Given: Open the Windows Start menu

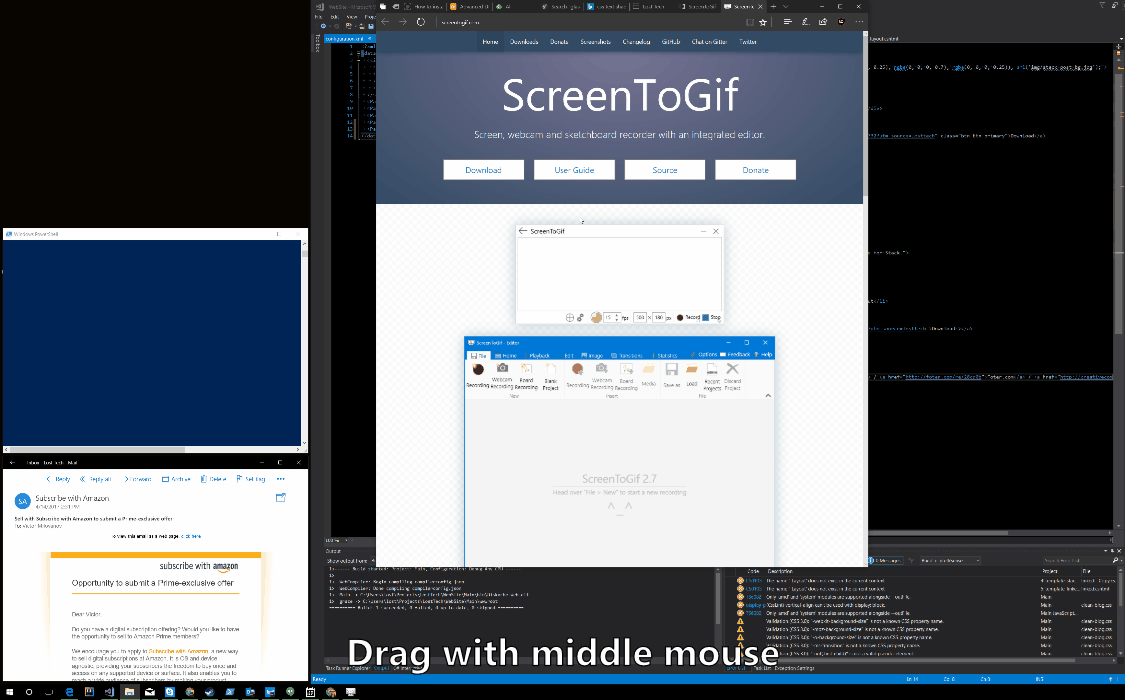Looking at the screenshot, I should [9, 692].
